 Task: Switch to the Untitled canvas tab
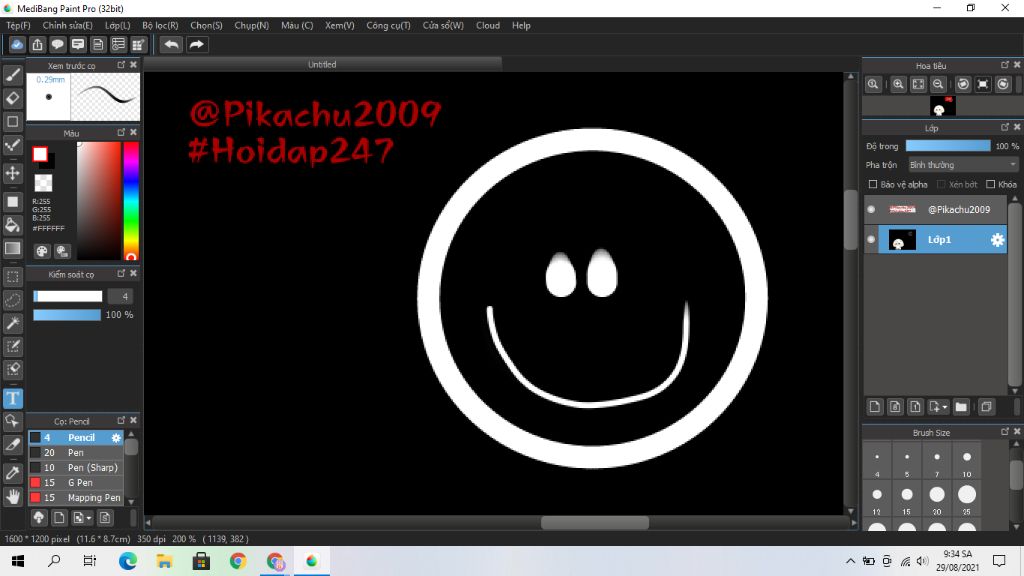pos(323,64)
